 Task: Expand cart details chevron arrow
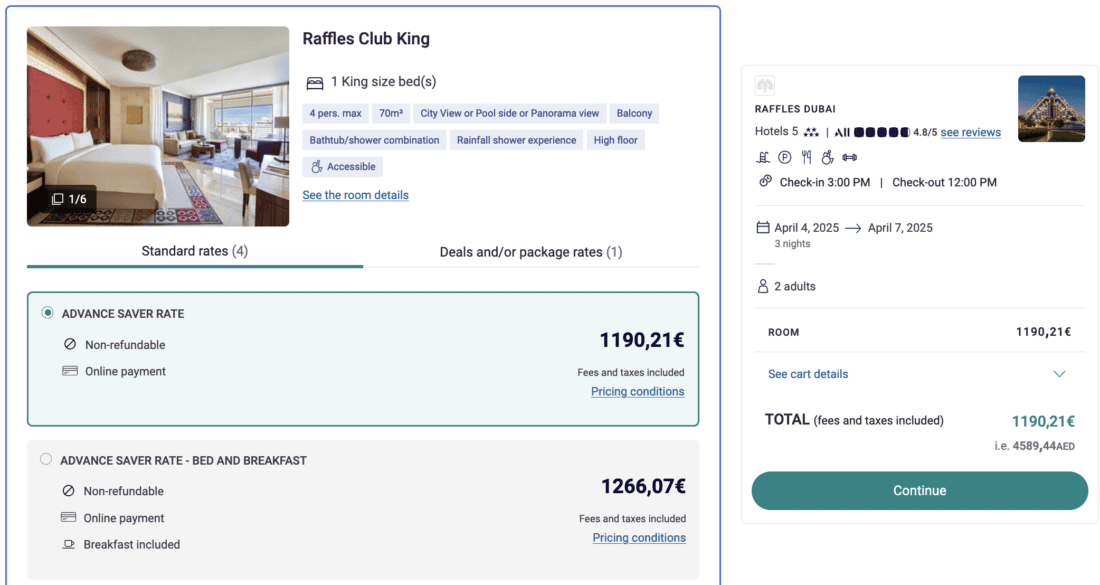(1060, 374)
